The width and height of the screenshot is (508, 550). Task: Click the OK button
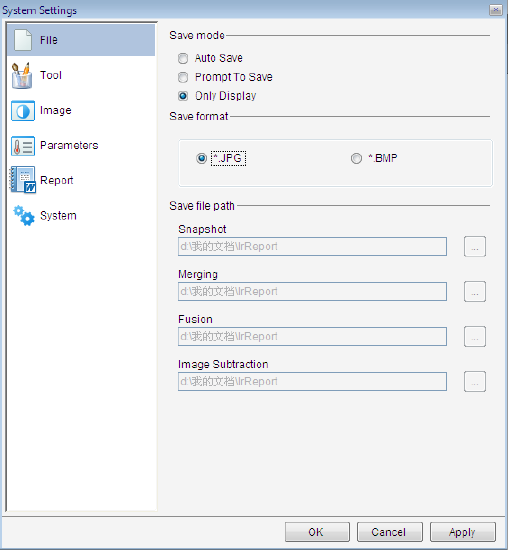click(x=317, y=532)
